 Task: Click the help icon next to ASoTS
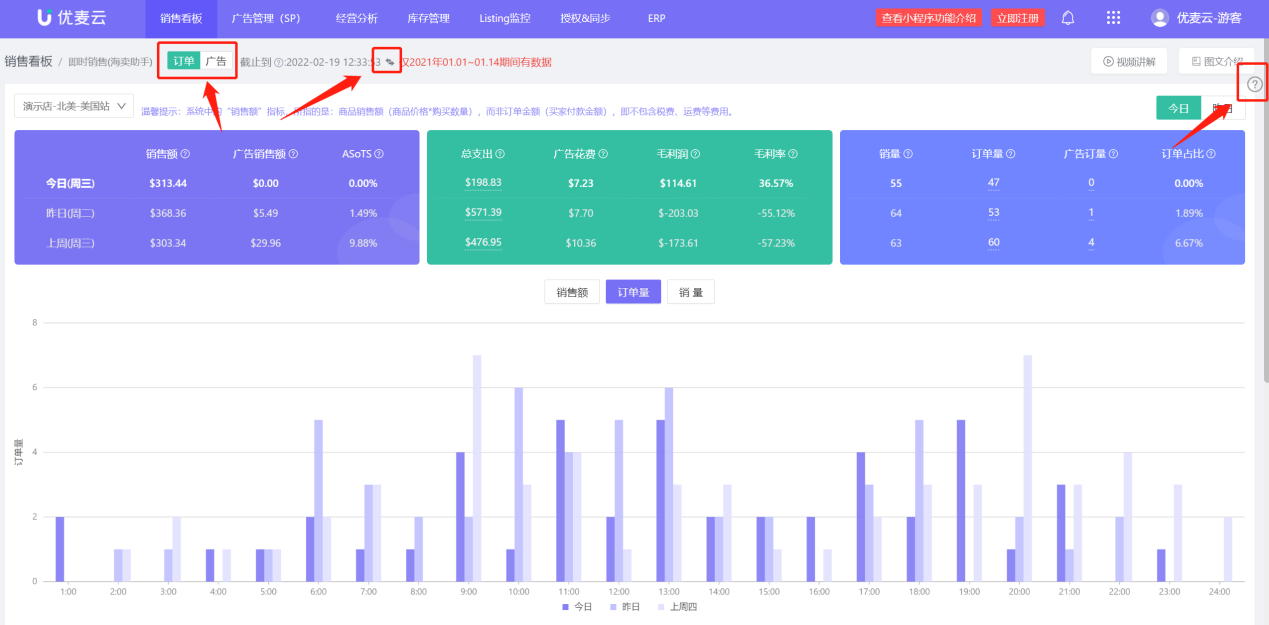[379, 154]
